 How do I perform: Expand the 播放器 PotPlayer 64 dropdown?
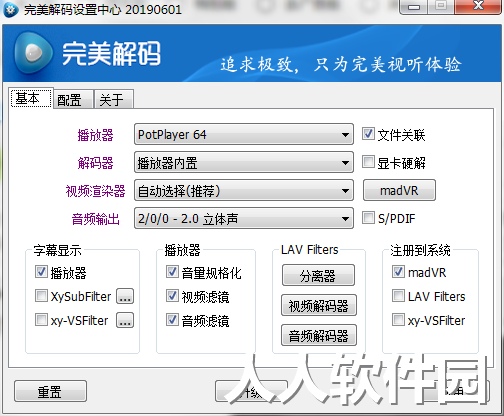[244, 134]
